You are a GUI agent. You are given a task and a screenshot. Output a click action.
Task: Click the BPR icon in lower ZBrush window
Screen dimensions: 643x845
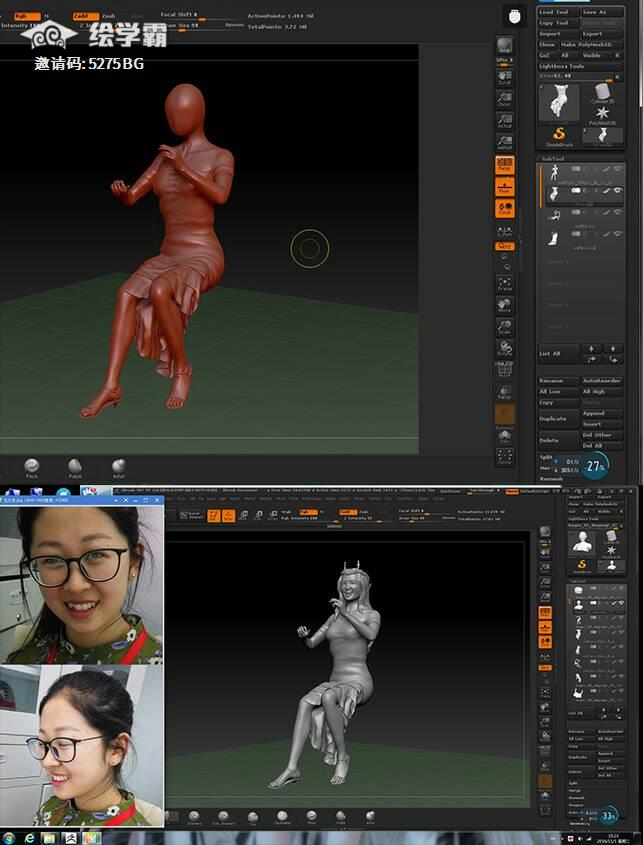coord(545,531)
